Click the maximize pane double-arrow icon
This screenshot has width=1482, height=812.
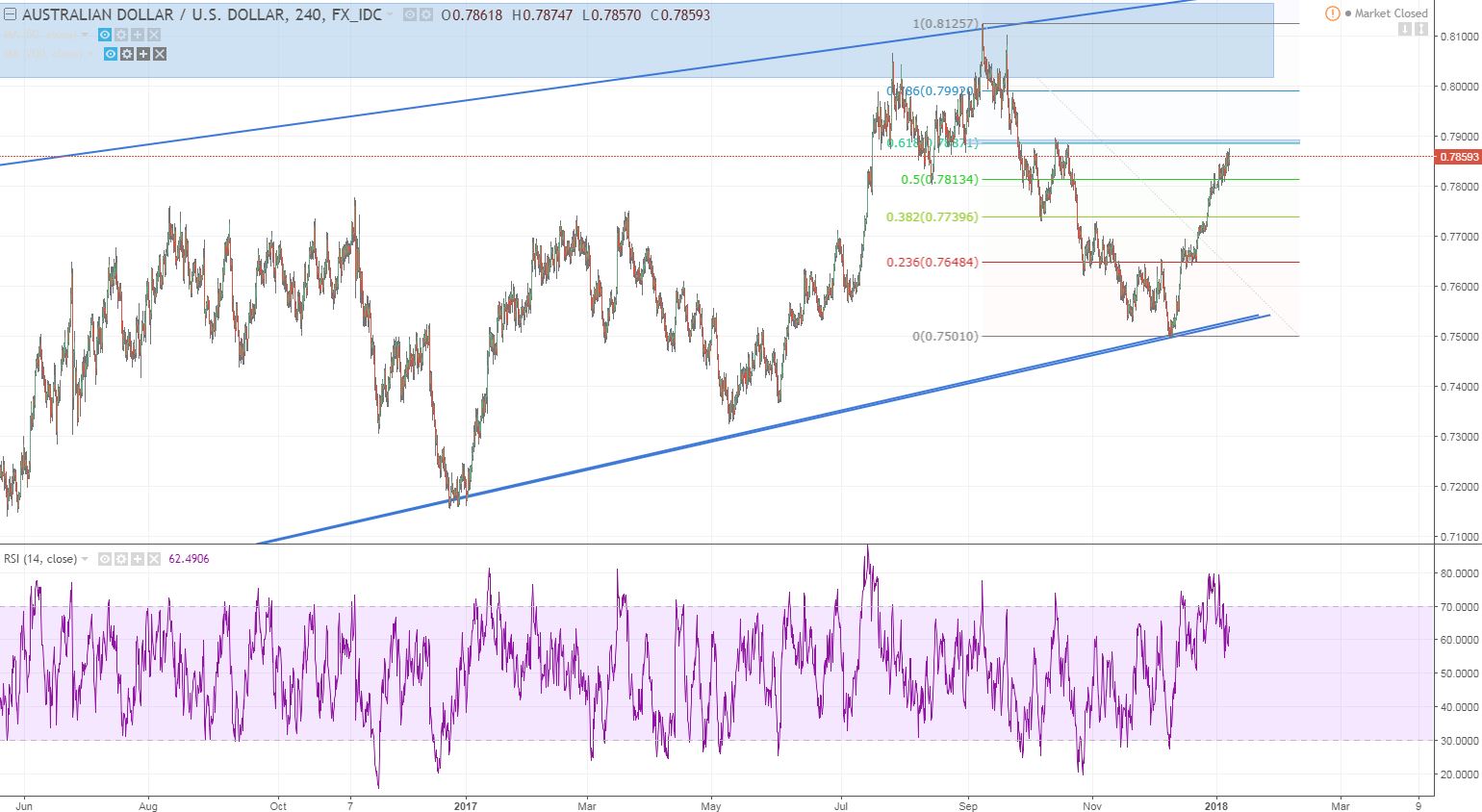1421,29
